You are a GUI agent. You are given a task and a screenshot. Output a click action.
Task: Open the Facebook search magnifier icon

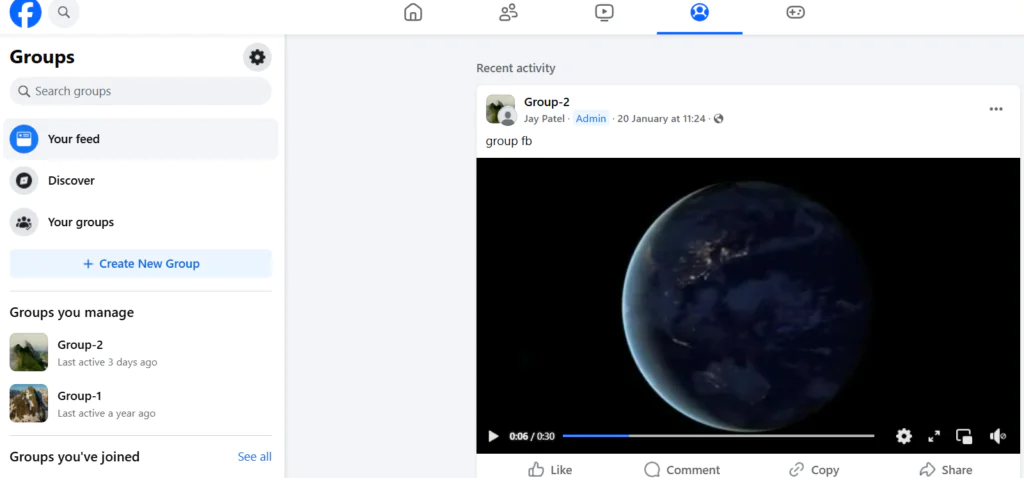pos(63,12)
